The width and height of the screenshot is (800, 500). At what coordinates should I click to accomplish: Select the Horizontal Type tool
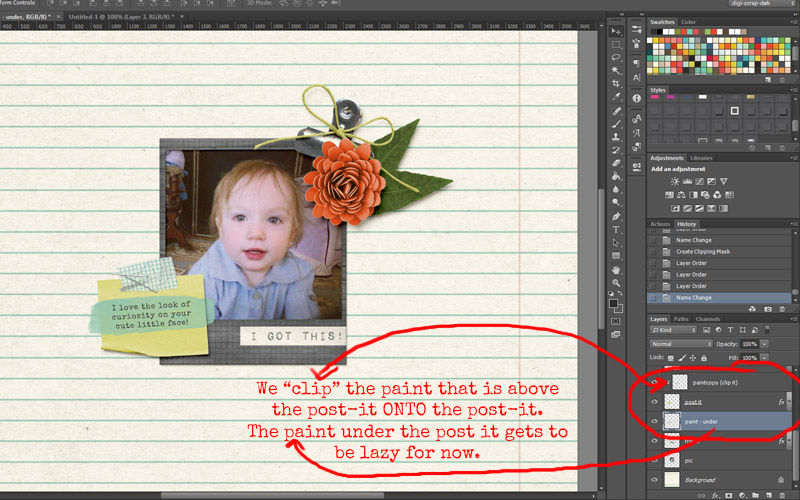(x=616, y=230)
